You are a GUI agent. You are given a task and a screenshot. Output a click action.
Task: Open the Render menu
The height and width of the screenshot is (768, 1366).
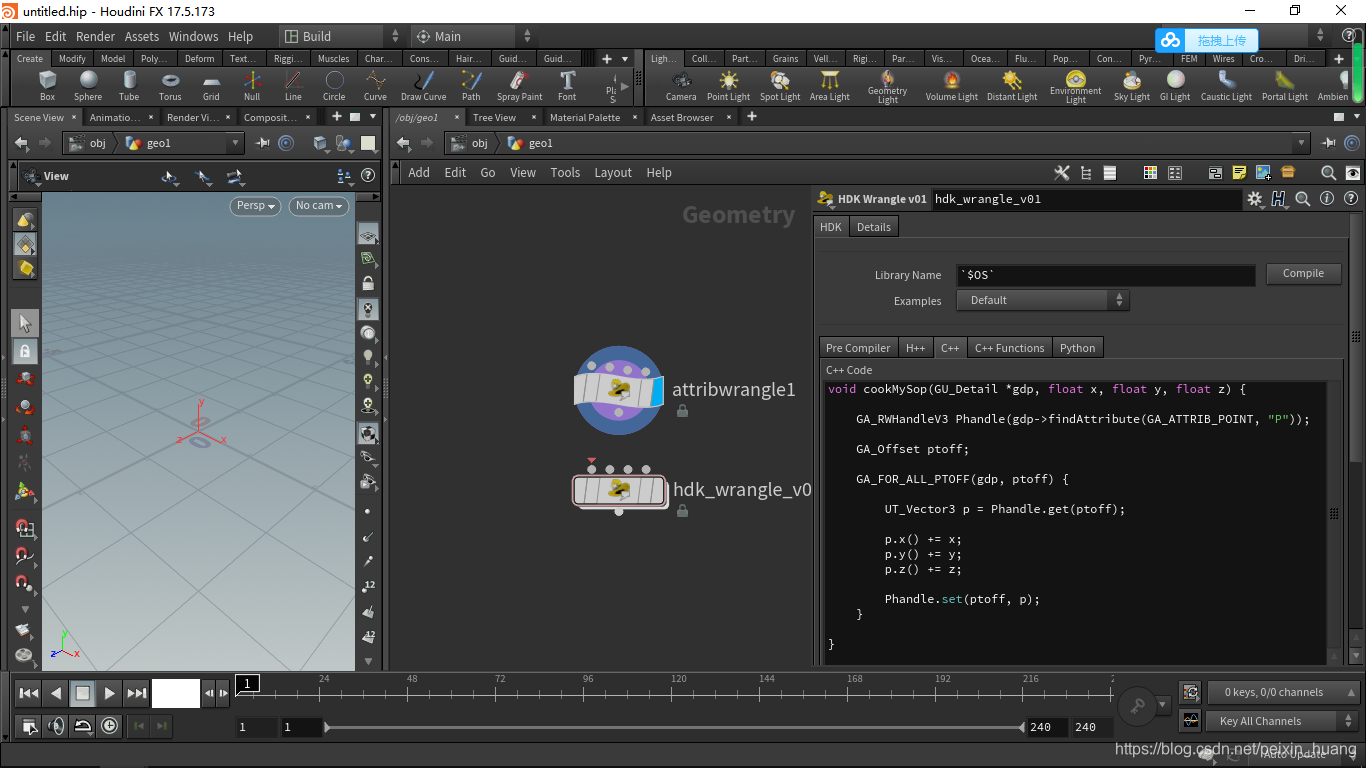coord(96,36)
